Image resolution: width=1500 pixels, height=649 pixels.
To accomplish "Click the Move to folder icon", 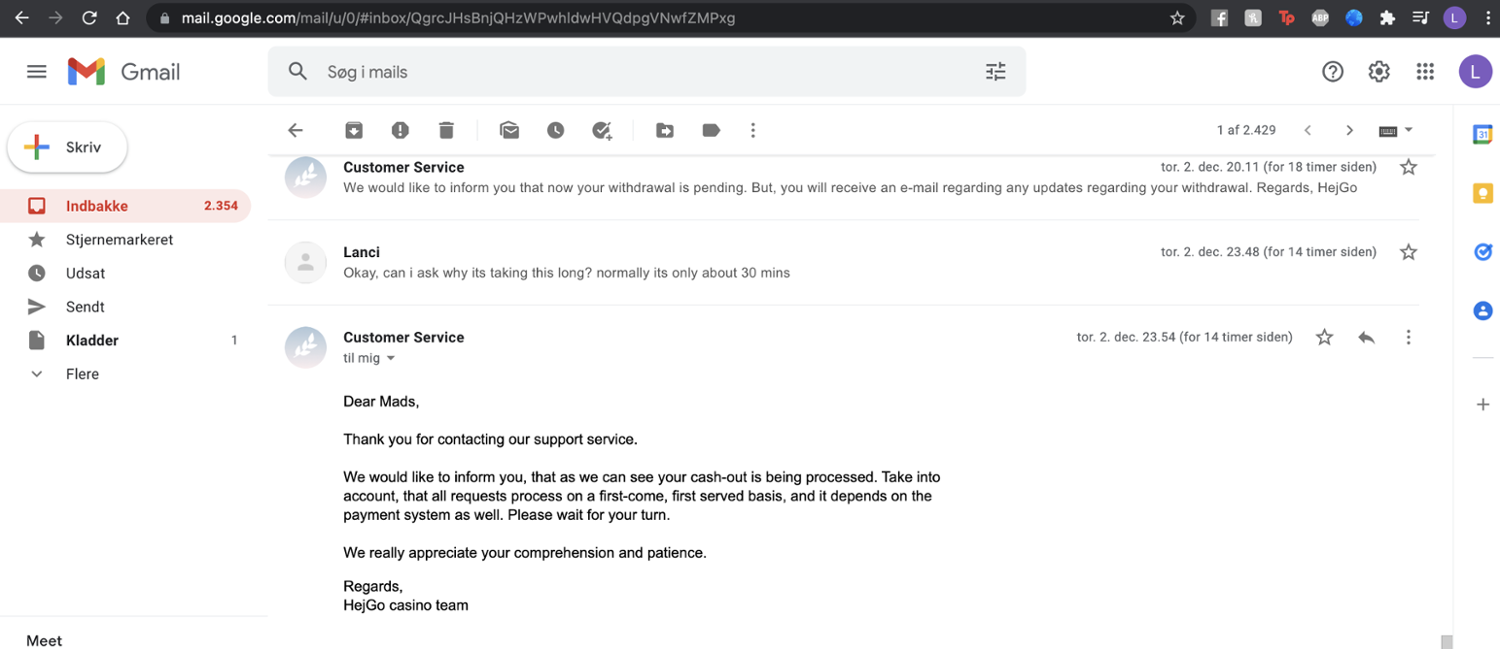I will click(x=665, y=130).
